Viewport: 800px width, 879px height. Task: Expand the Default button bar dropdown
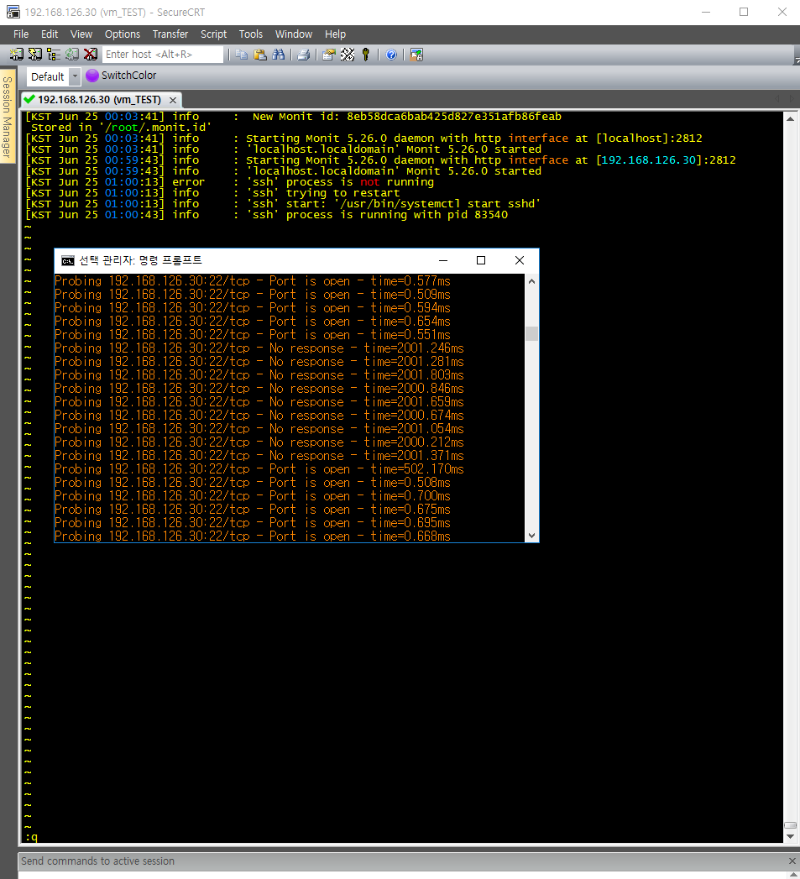[x=75, y=77]
